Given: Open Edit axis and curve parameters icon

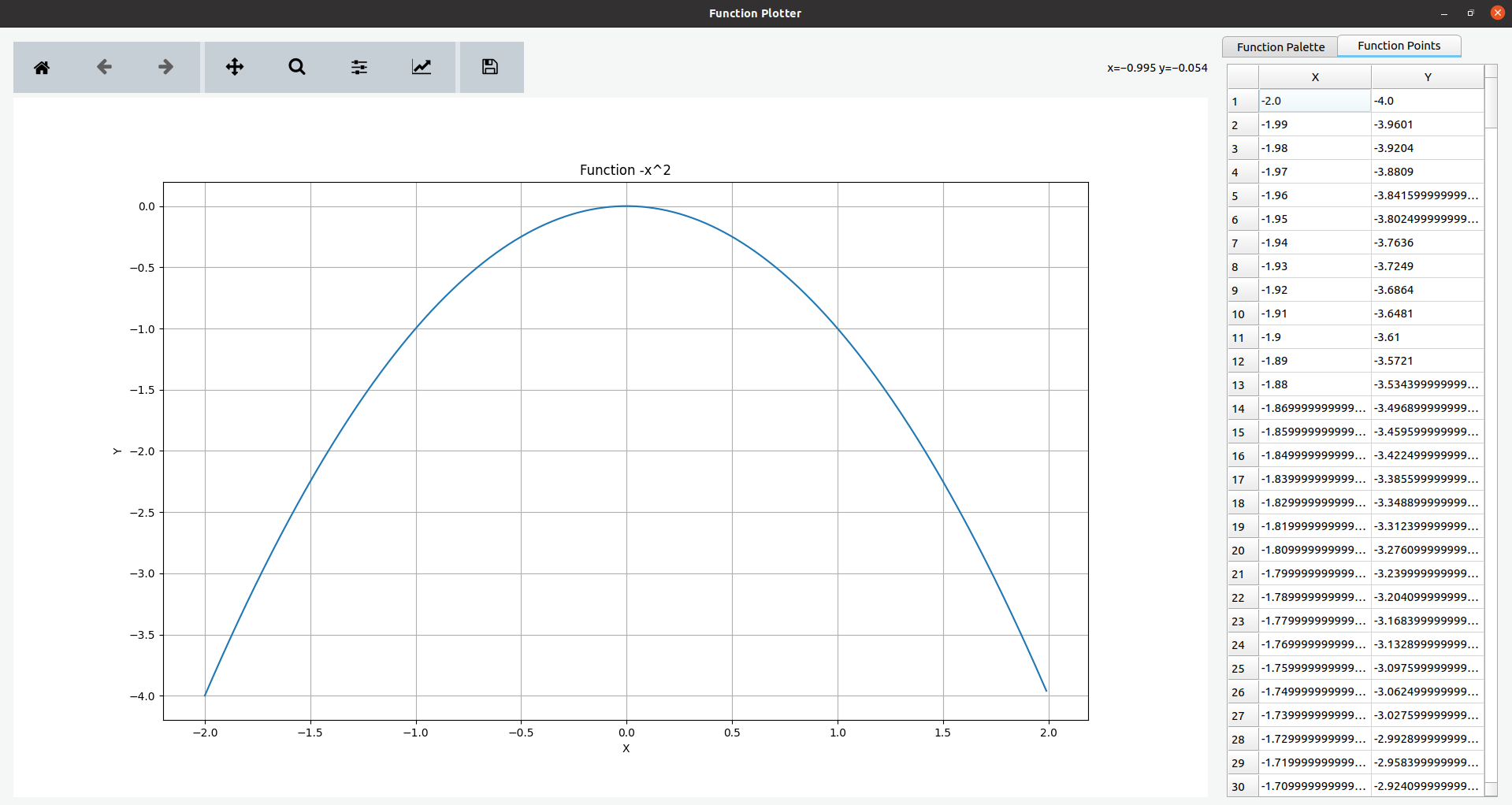Looking at the screenshot, I should tap(422, 68).
